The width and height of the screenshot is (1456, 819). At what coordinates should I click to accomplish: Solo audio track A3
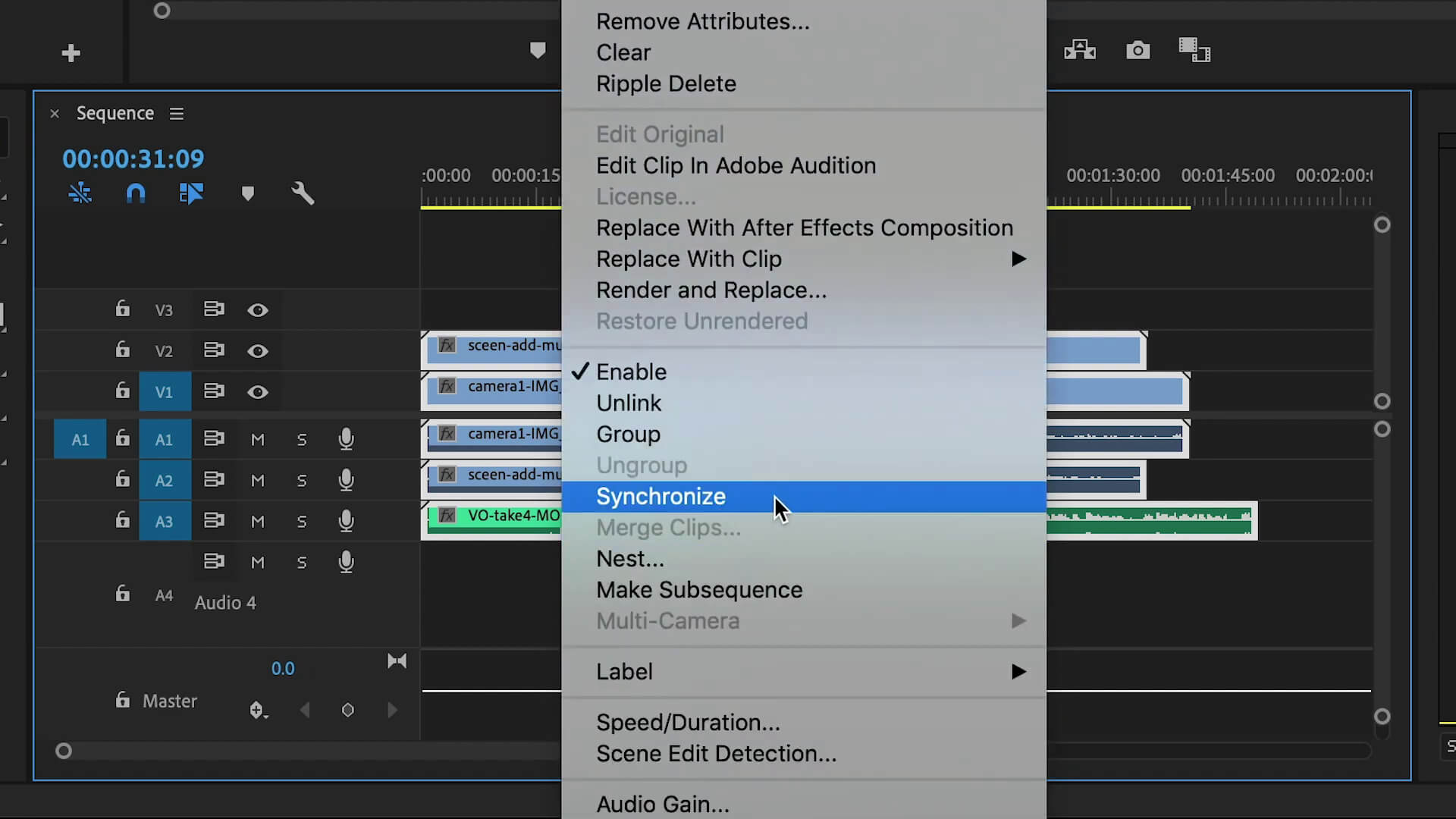pyautogui.click(x=301, y=521)
